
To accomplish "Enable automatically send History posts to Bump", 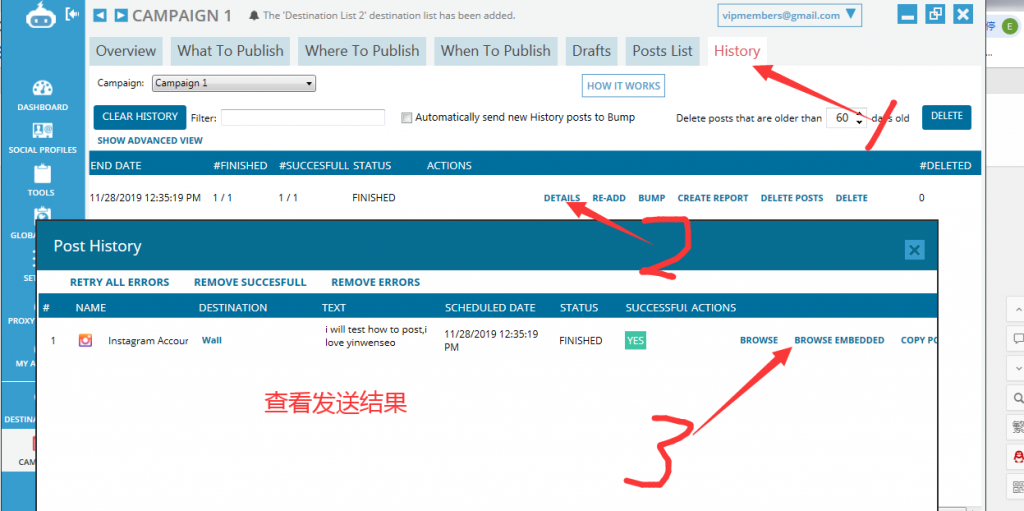I will coord(406,118).
